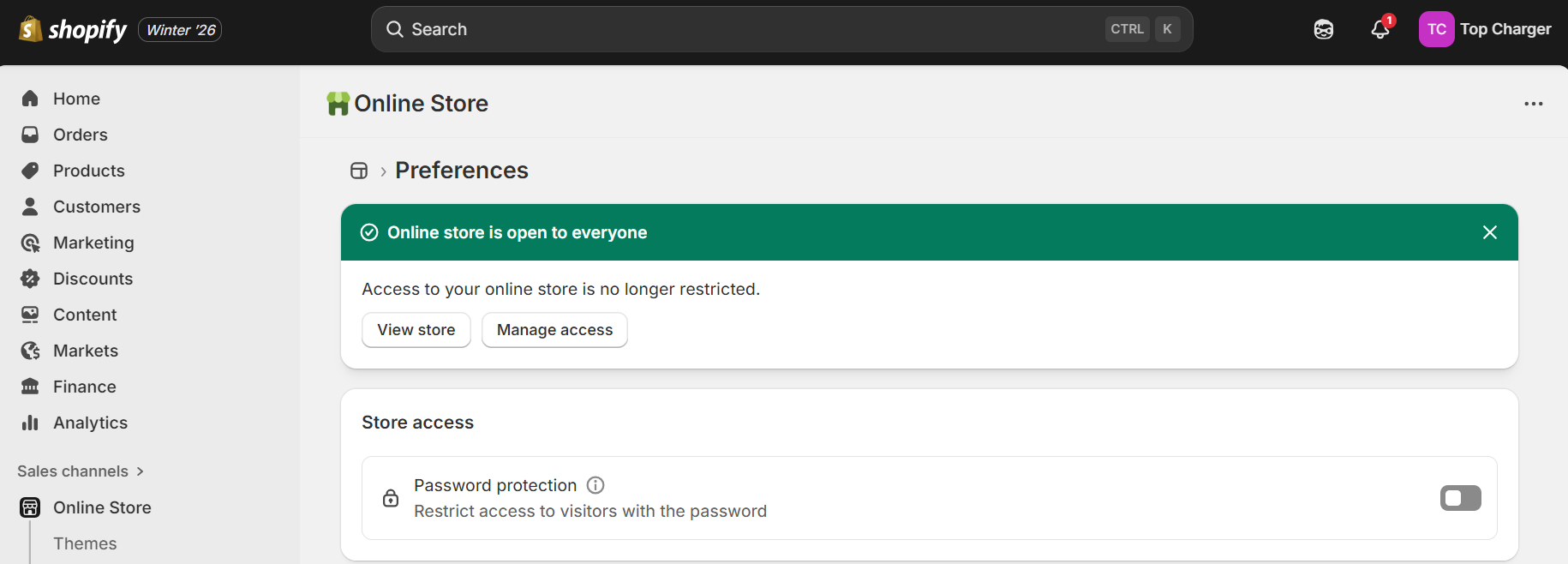Click the green Online Store header icon
This screenshot has height=564, width=1568.
tap(338, 104)
